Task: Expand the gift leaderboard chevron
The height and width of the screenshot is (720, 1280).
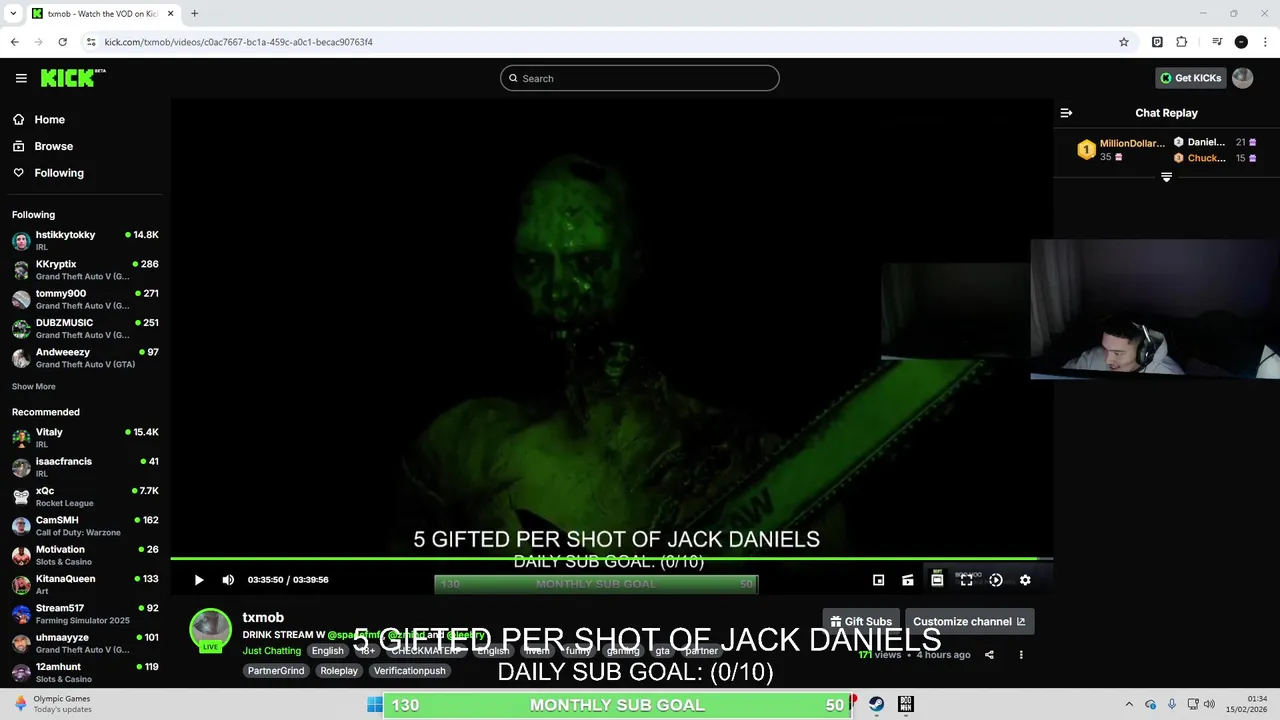Action: pos(1166,177)
